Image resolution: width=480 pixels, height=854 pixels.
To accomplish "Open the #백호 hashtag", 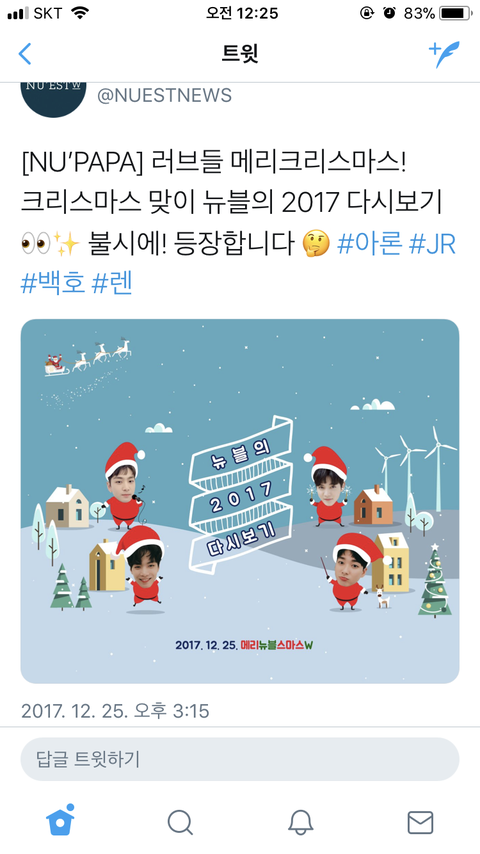I will 53,284.
